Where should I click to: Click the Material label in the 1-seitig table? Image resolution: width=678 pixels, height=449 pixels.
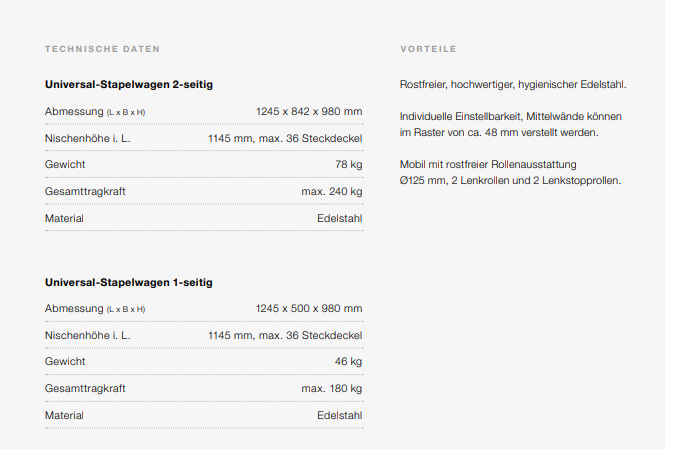click(64, 415)
